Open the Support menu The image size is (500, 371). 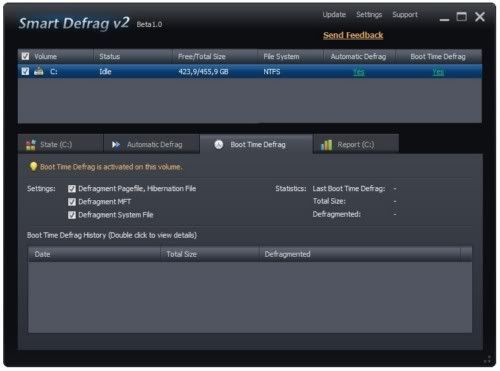tap(405, 15)
